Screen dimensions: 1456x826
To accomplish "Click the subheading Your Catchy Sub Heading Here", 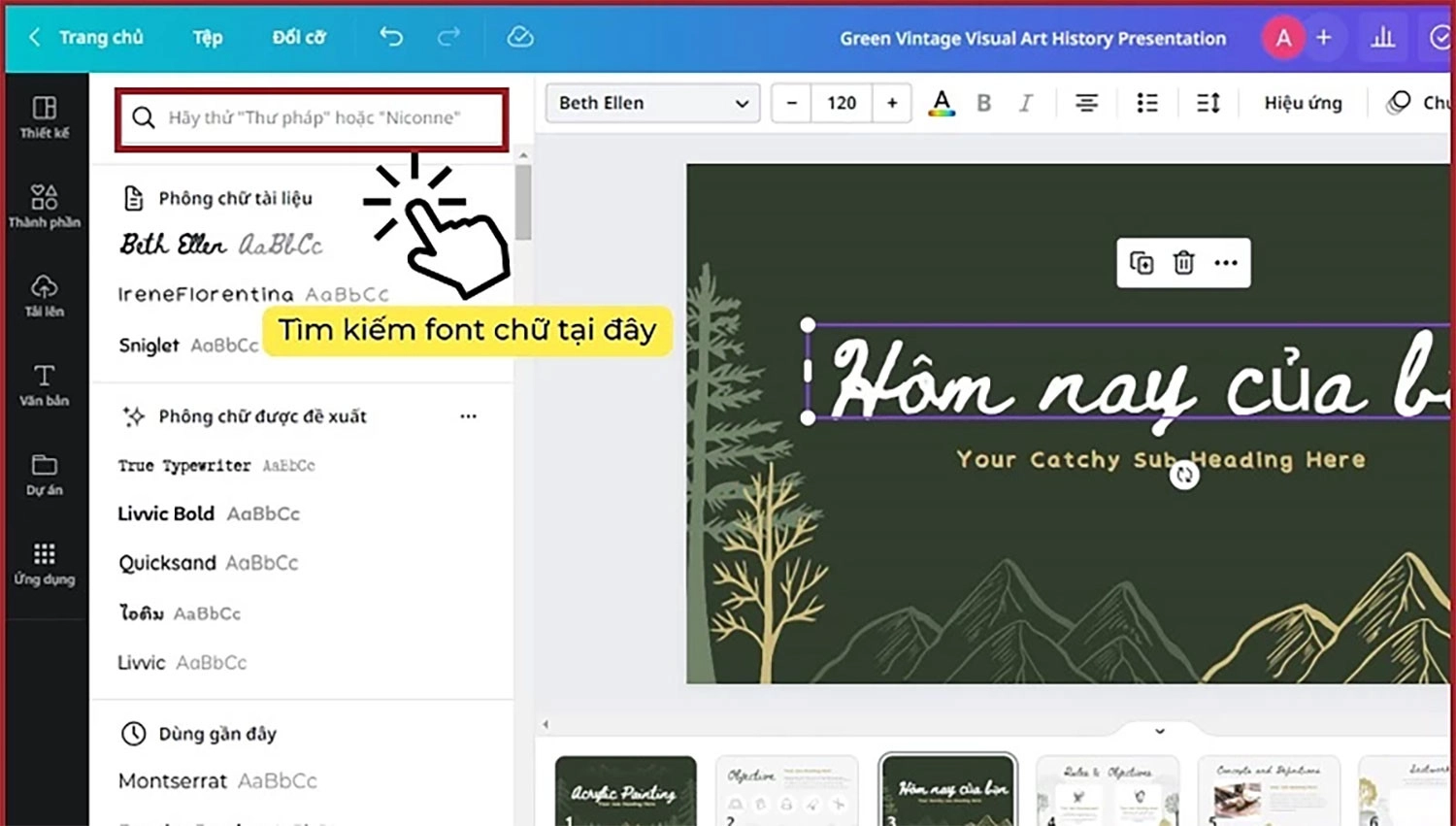I will click(1161, 459).
